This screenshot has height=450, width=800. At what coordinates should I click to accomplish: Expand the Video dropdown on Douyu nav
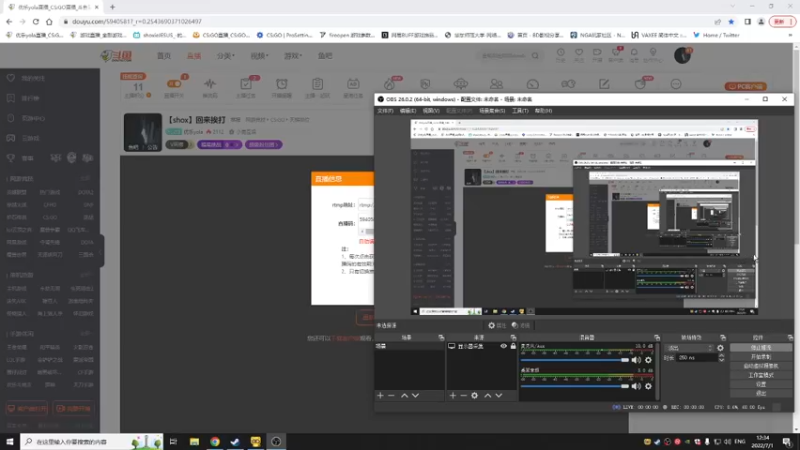(x=259, y=56)
